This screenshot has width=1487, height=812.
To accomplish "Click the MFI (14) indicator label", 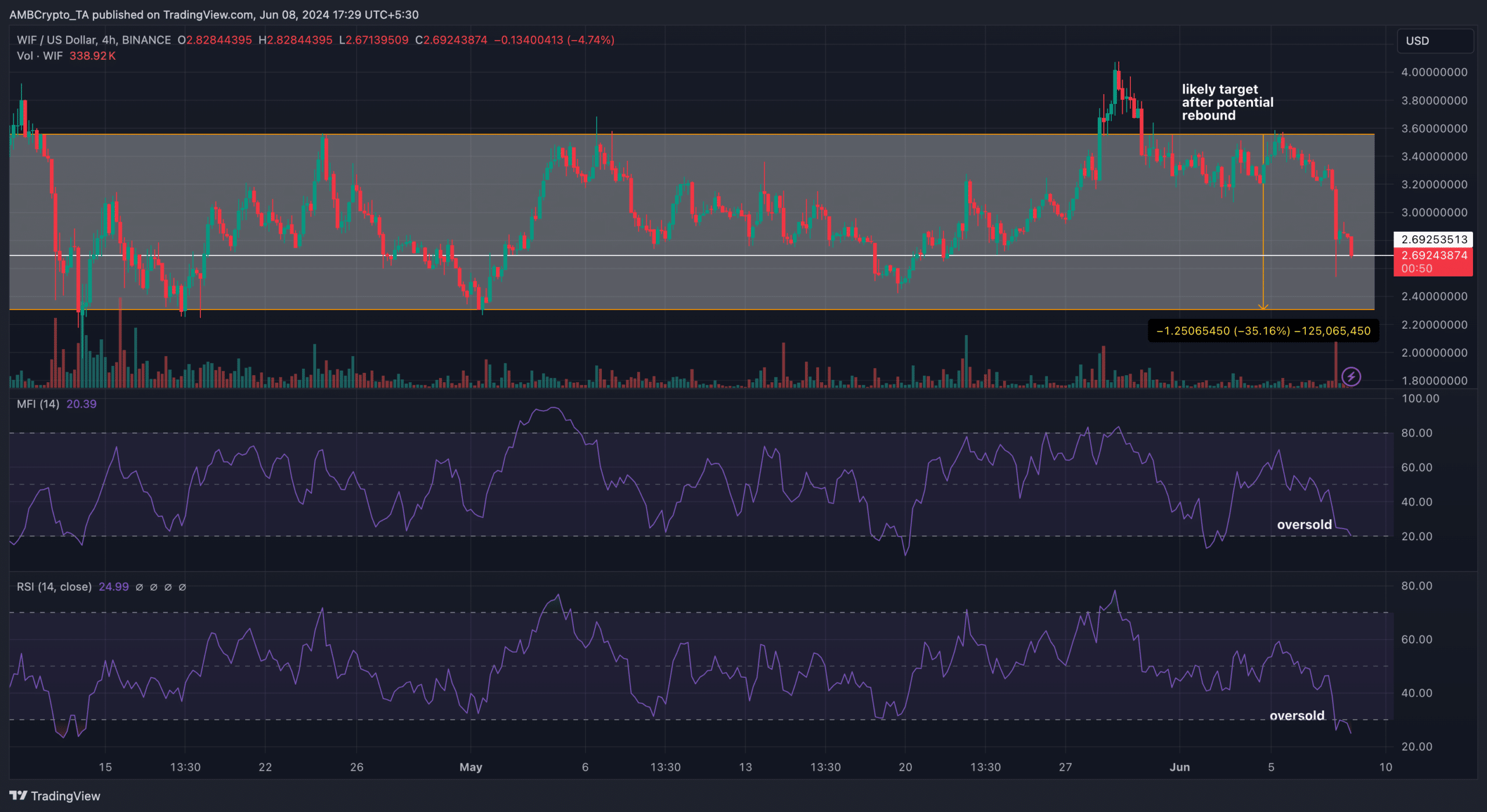I will pyautogui.click(x=38, y=404).
